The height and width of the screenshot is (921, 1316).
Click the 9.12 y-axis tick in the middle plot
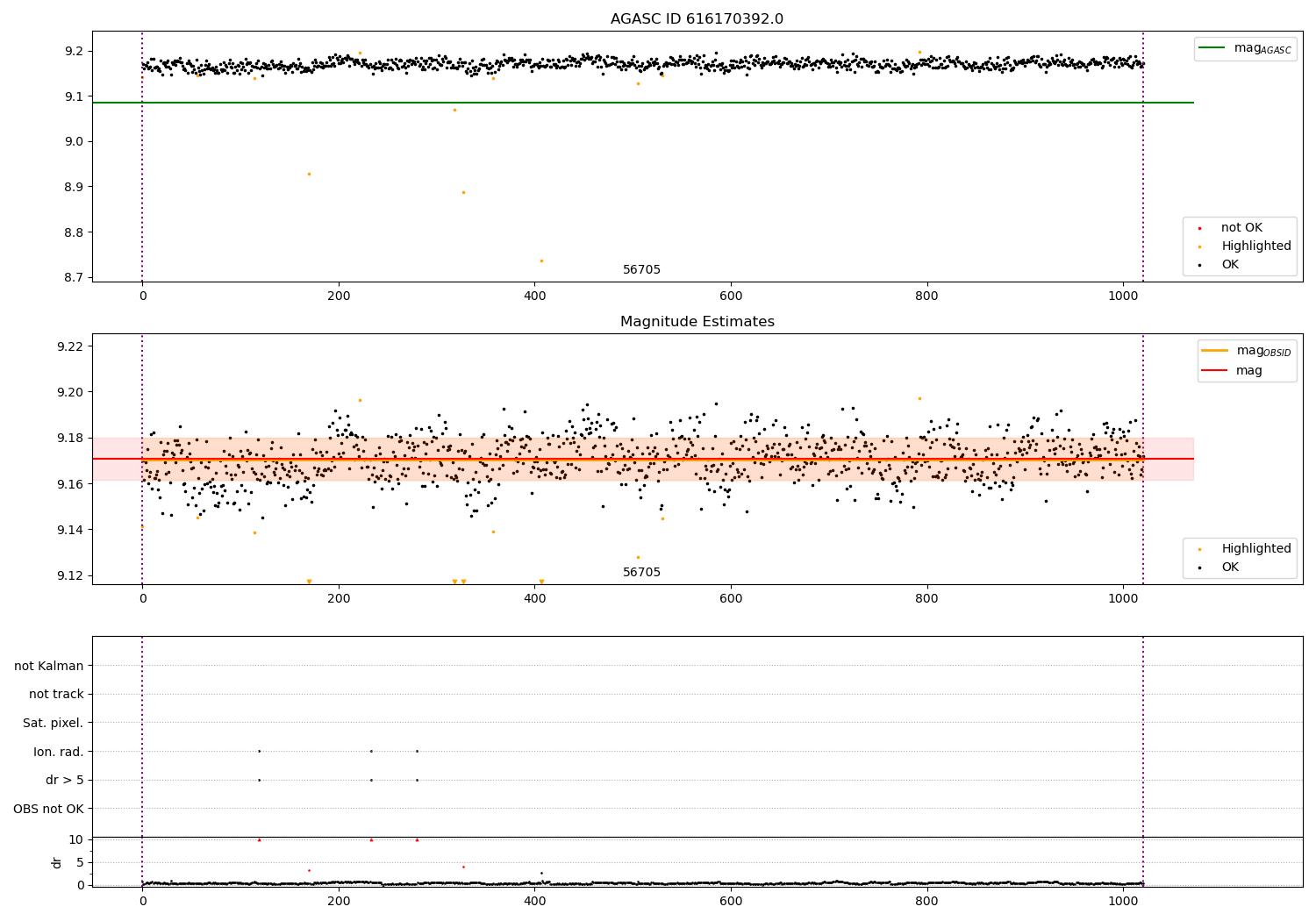click(72, 576)
